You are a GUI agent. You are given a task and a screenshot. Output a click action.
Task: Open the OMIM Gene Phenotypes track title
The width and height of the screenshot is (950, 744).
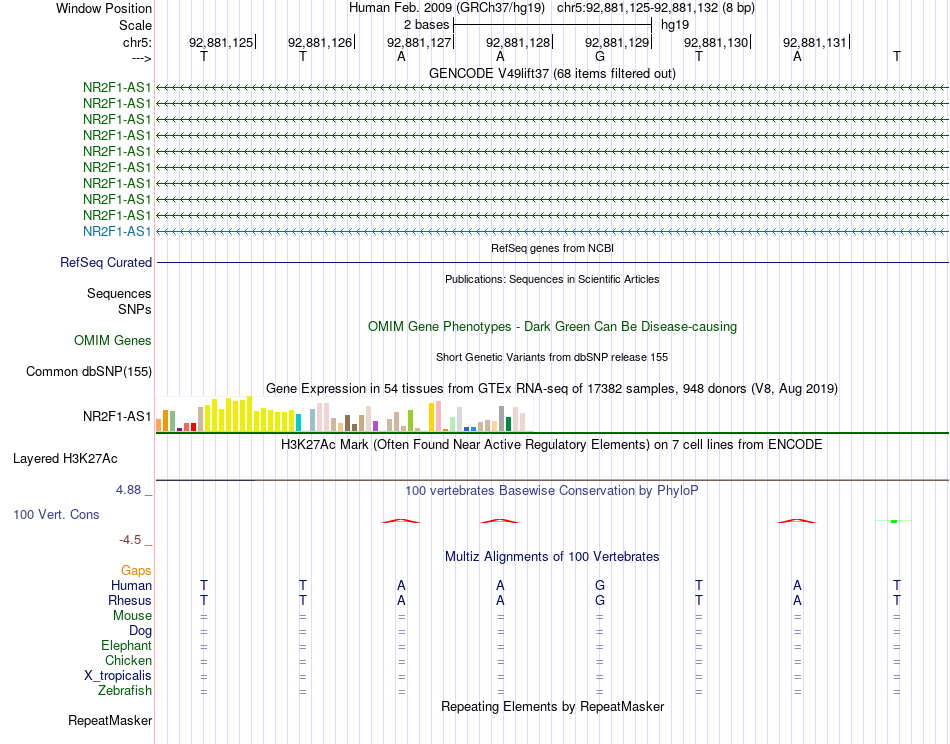[x=552, y=327]
